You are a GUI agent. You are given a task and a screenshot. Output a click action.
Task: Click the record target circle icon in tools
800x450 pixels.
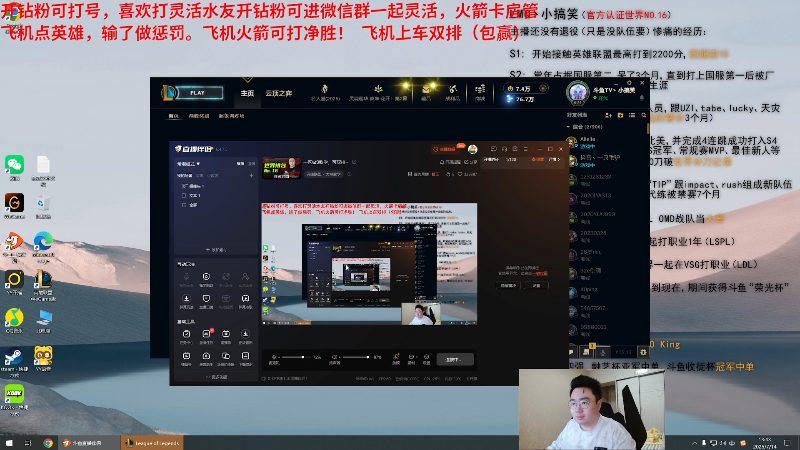point(206,277)
